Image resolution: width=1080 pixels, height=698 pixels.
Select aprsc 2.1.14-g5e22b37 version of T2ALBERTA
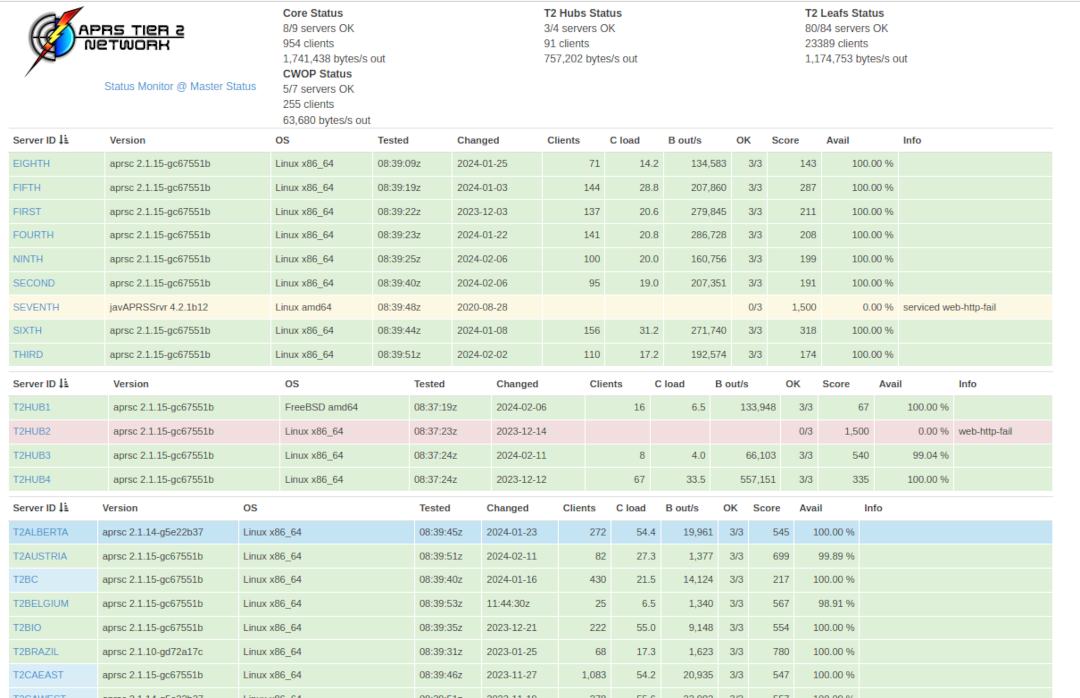pos(153,532)
